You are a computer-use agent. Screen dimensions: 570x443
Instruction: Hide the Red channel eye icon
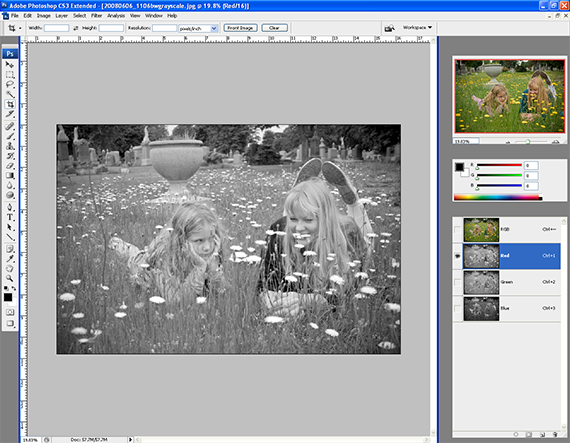457,256
